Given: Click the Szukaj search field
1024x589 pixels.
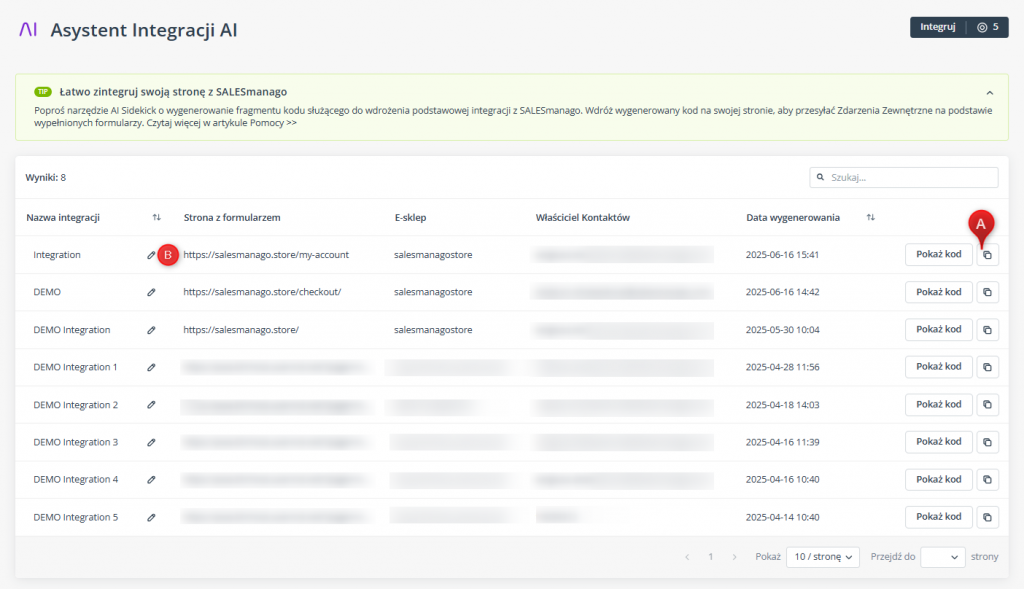Looking at the screenshot, I should click(904, 177).
